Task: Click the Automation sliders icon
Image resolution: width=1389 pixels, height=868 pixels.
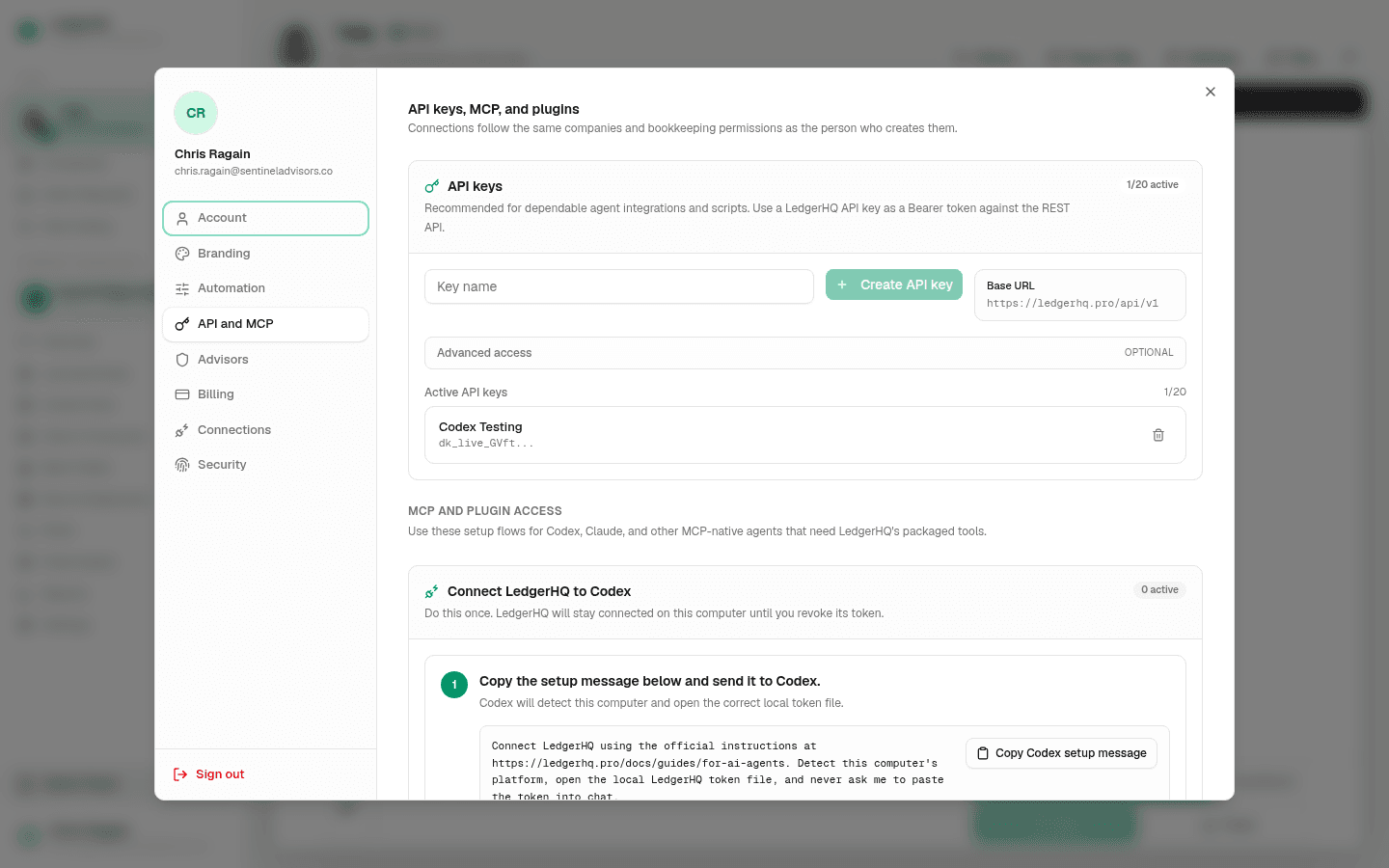Action: coord(182,288)
